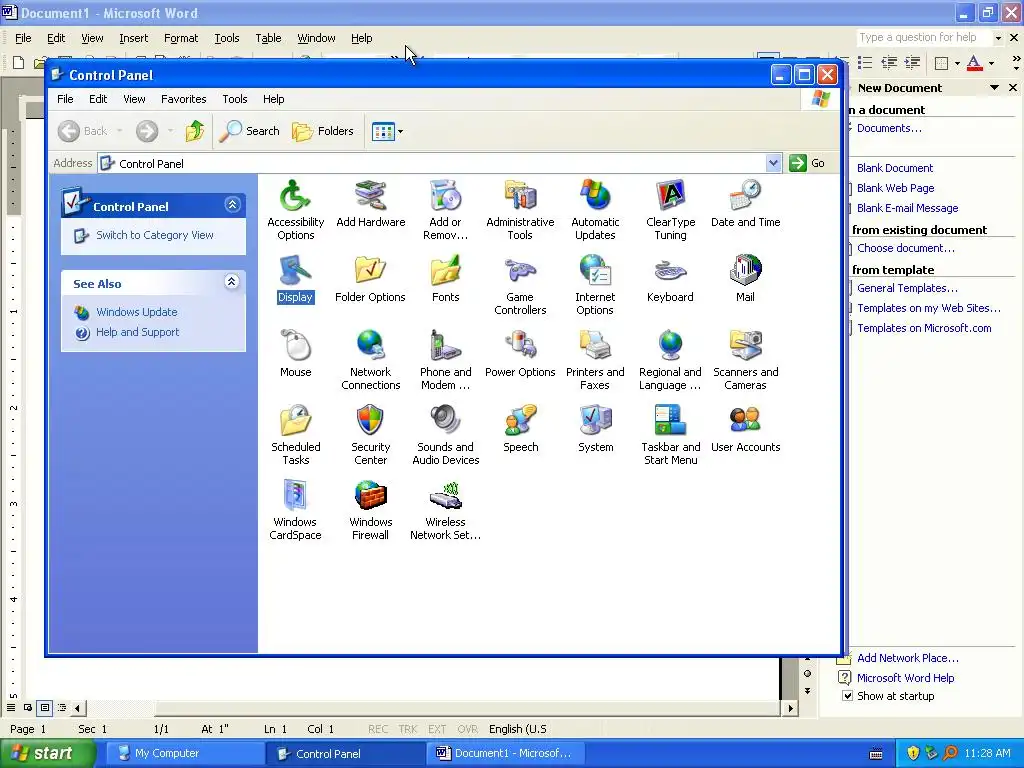
Task: Toggle the Folders pane button
Action: point(323,131)
